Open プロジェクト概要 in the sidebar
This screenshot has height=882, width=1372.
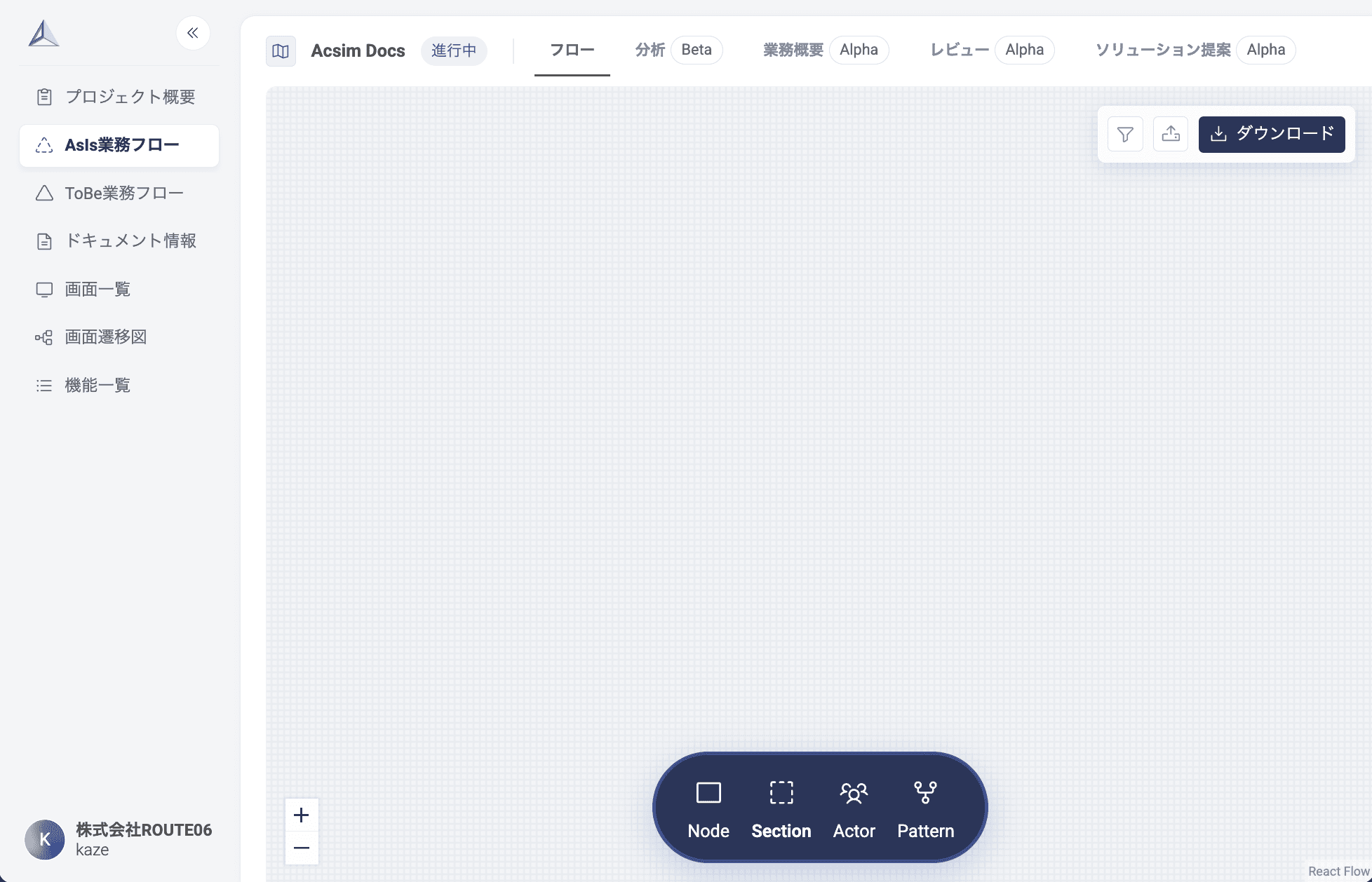[119, 97]
